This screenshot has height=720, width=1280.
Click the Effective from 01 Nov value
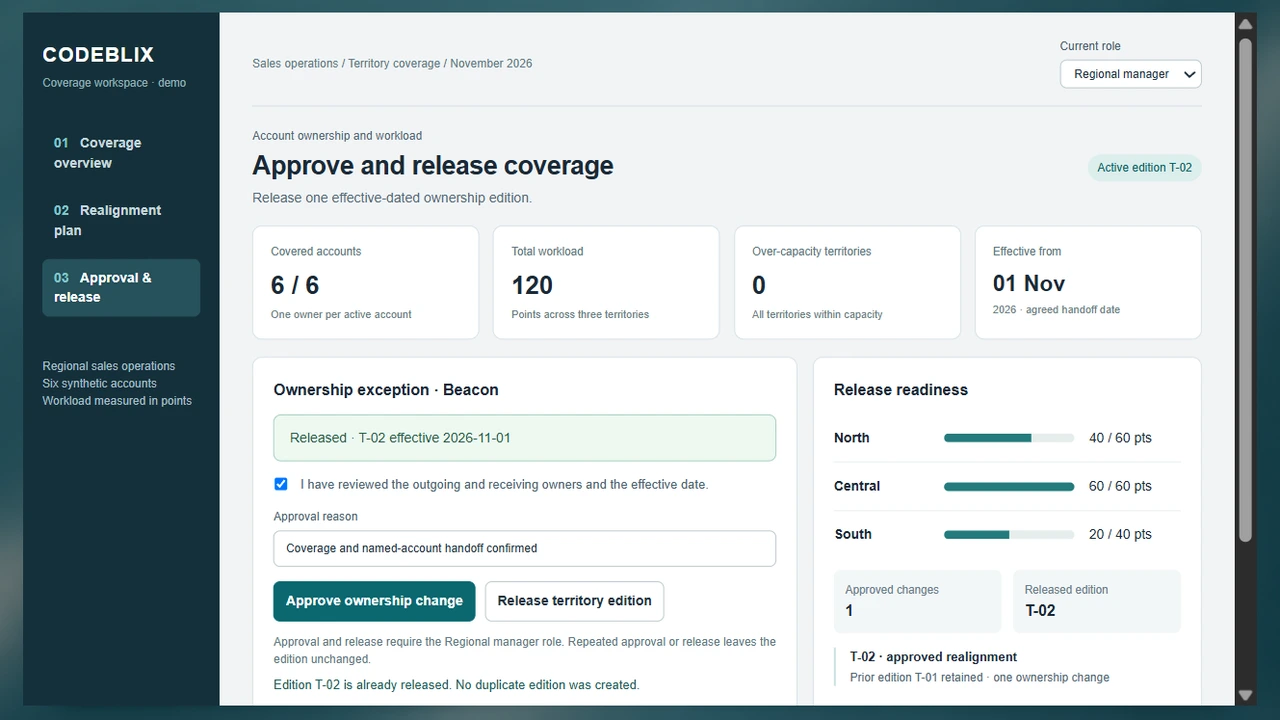pyautogui.click(x=1029, y=283)
